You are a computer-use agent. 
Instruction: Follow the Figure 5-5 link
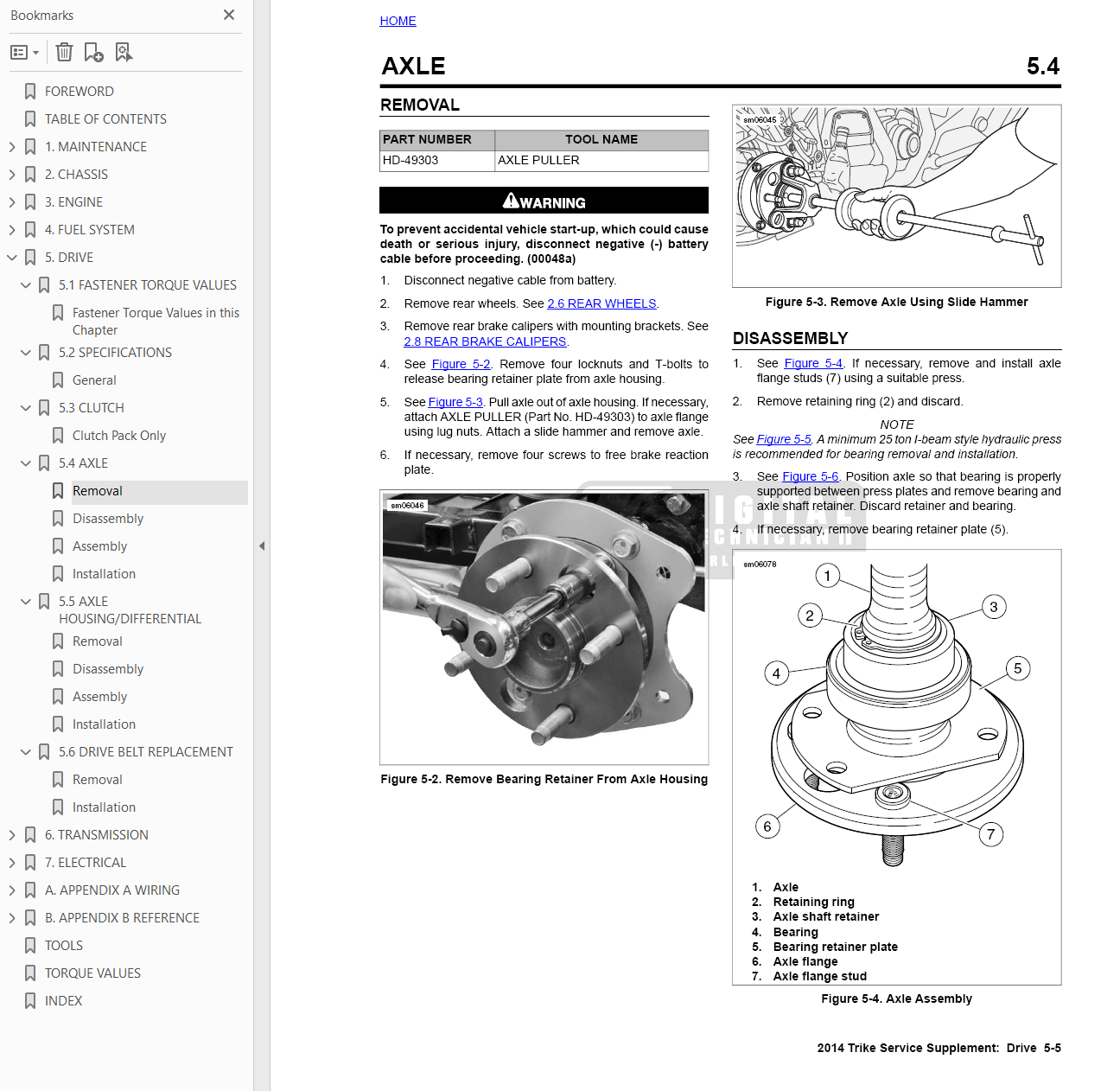(x=784, y=439)
